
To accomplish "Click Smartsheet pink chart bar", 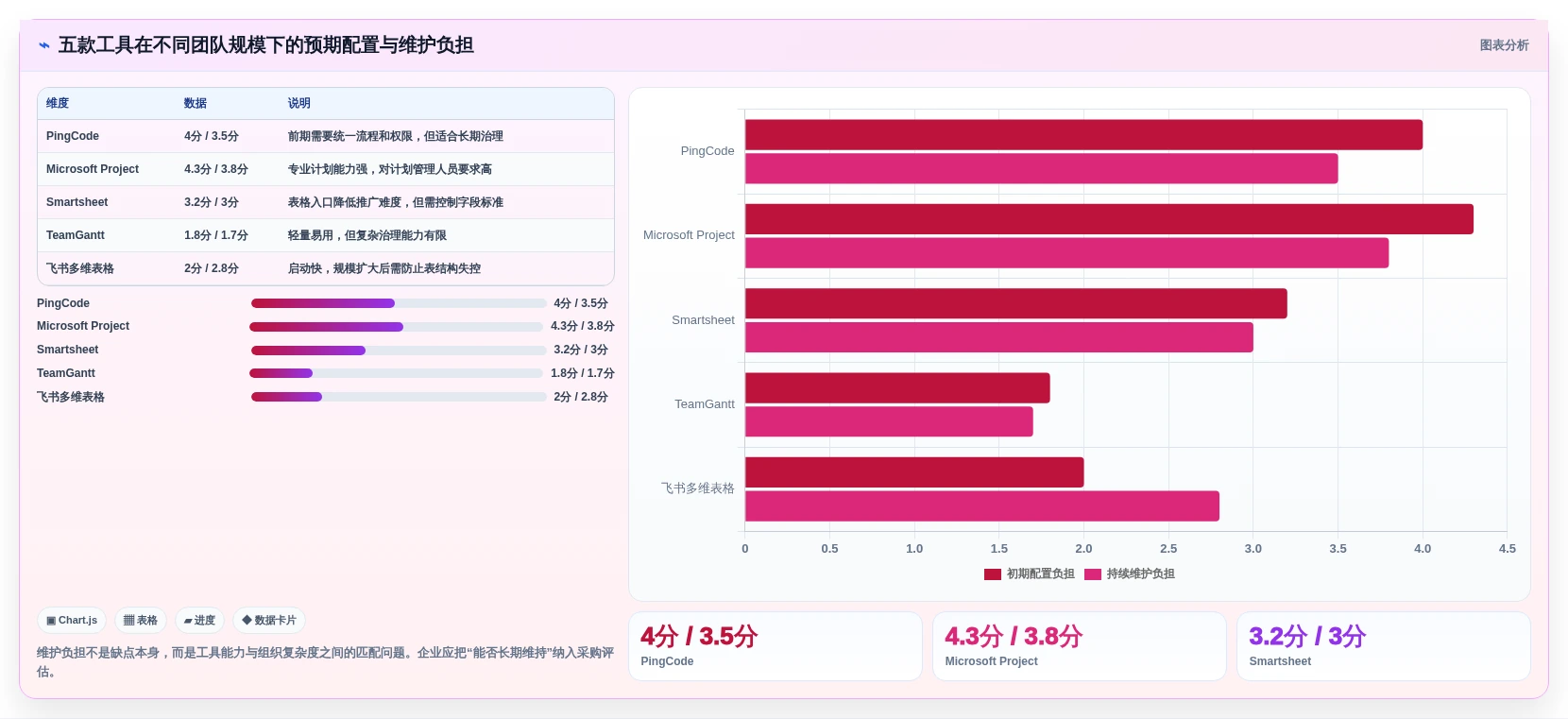I will (x=999, y=337).
